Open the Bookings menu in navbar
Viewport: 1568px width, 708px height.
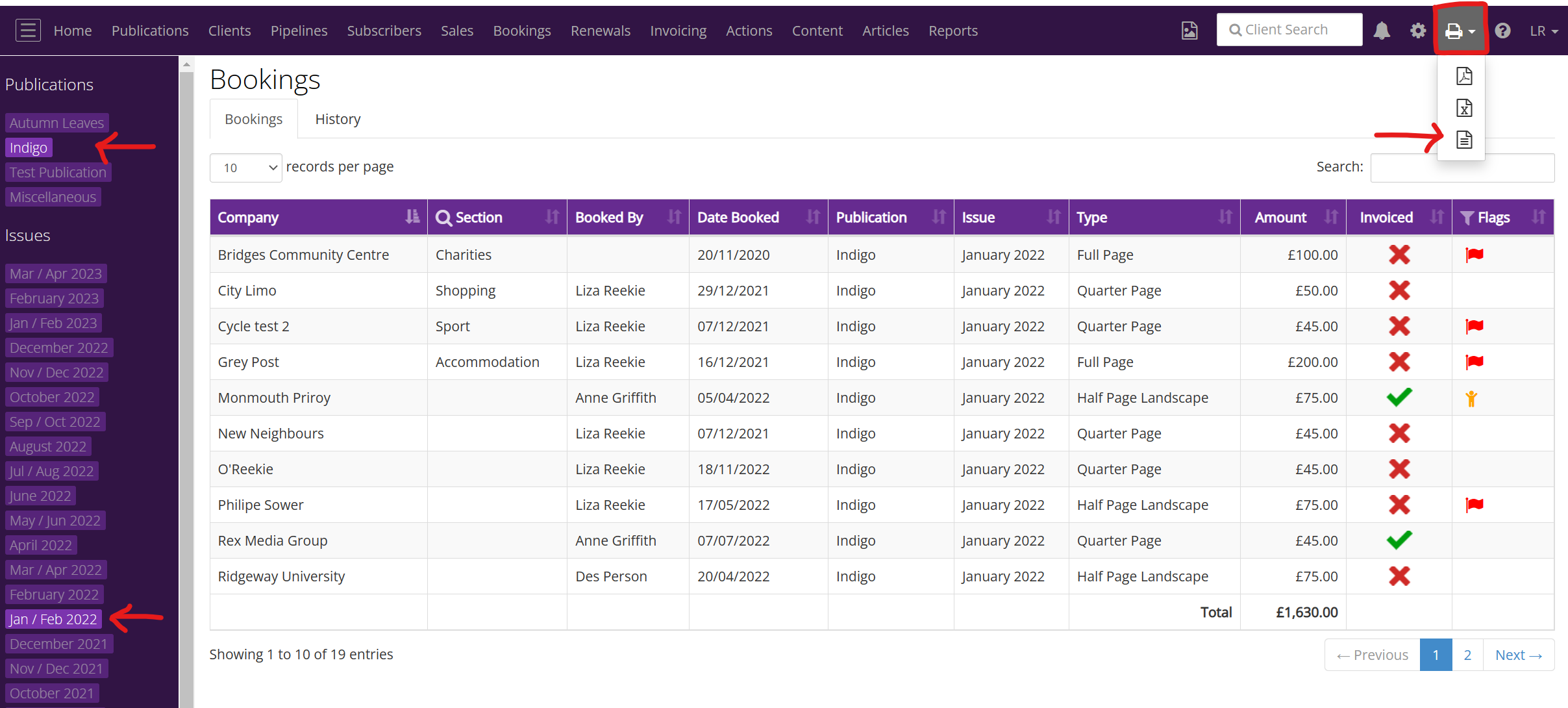coord(521,31)
